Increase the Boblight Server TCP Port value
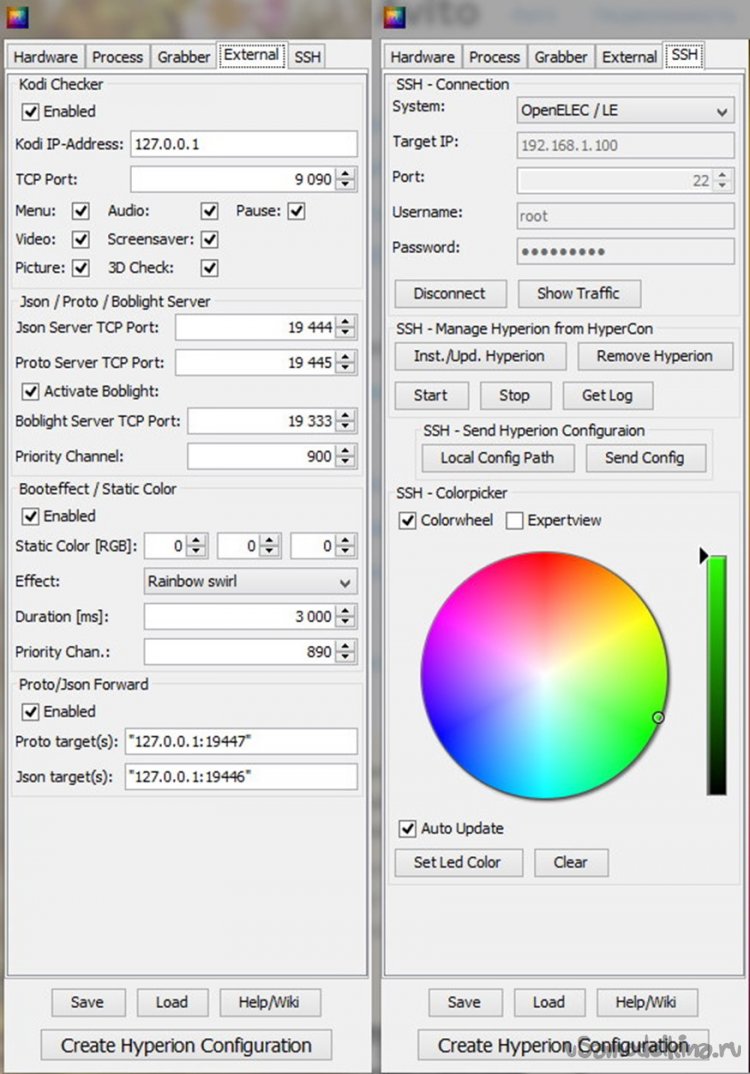This screenshot has width=750, height=1074. [x=346, y=416]
